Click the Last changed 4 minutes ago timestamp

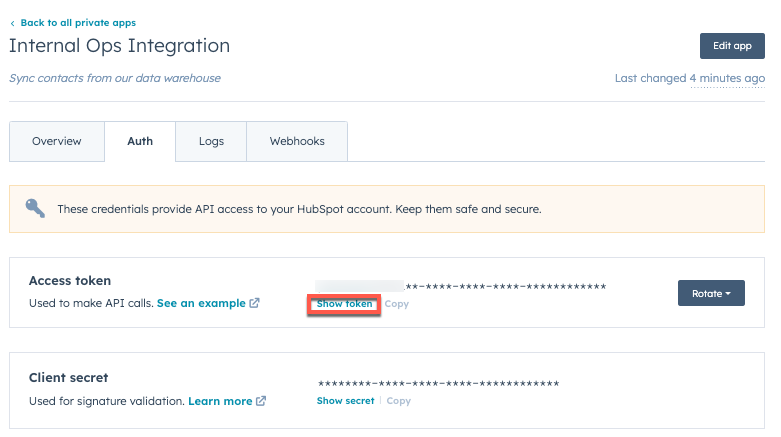(x=690, y=78)
